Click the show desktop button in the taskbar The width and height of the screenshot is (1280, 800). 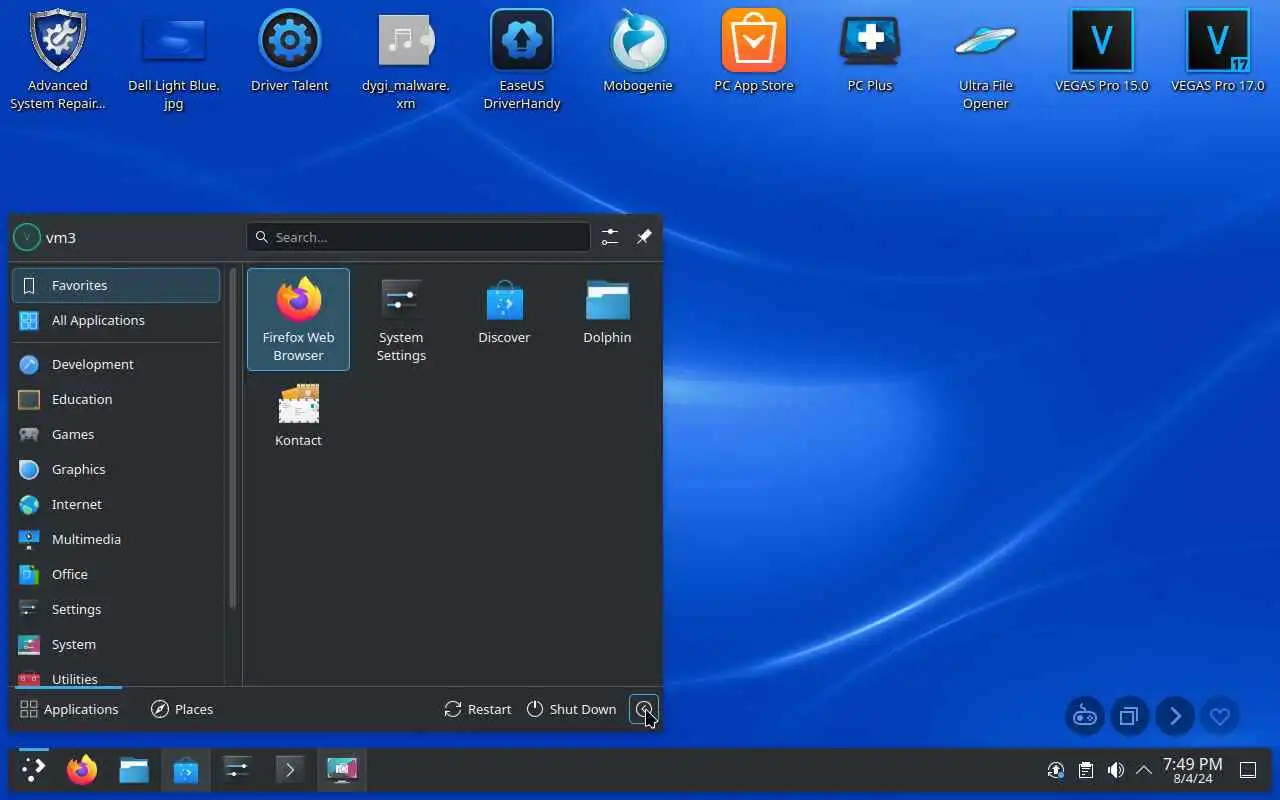pyautogui.click(x=1248, y=770)
